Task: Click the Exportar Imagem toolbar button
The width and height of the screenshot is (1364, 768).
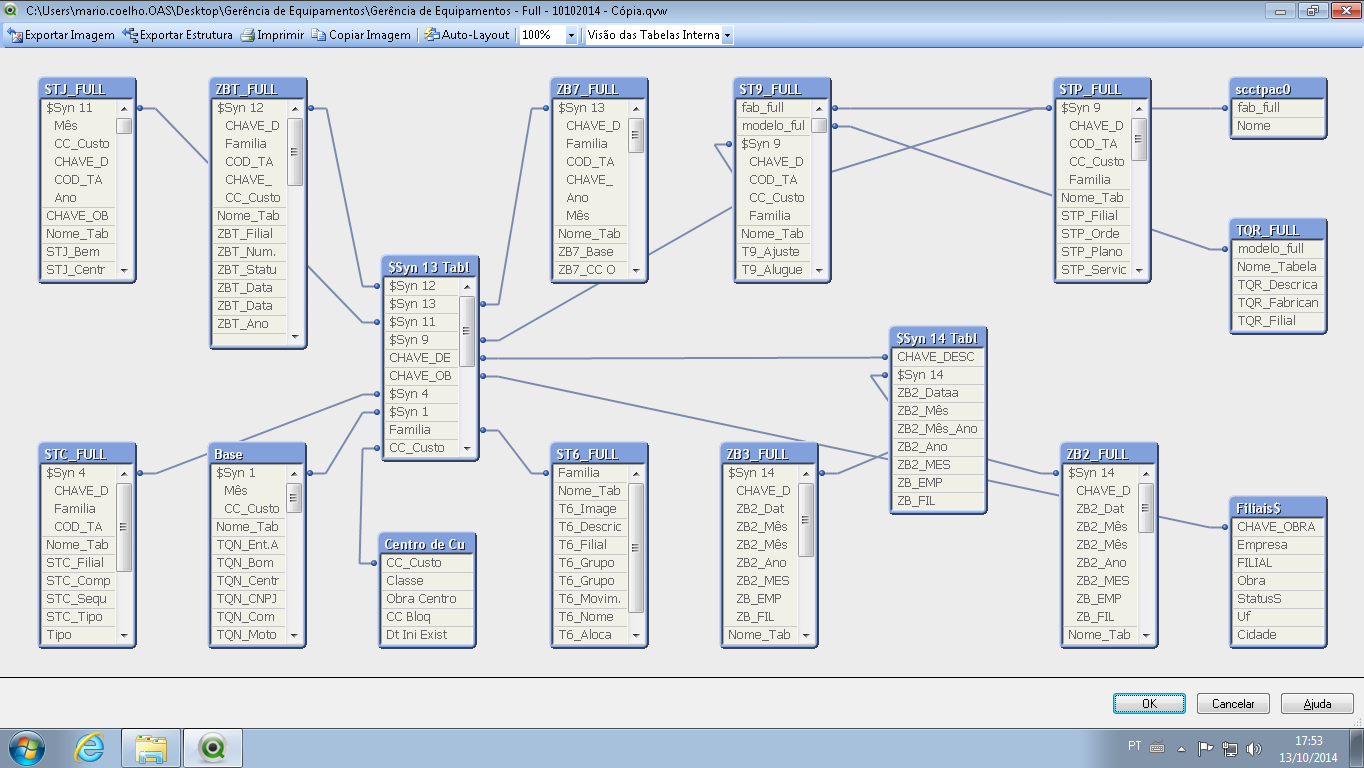Action: point(61,35)
